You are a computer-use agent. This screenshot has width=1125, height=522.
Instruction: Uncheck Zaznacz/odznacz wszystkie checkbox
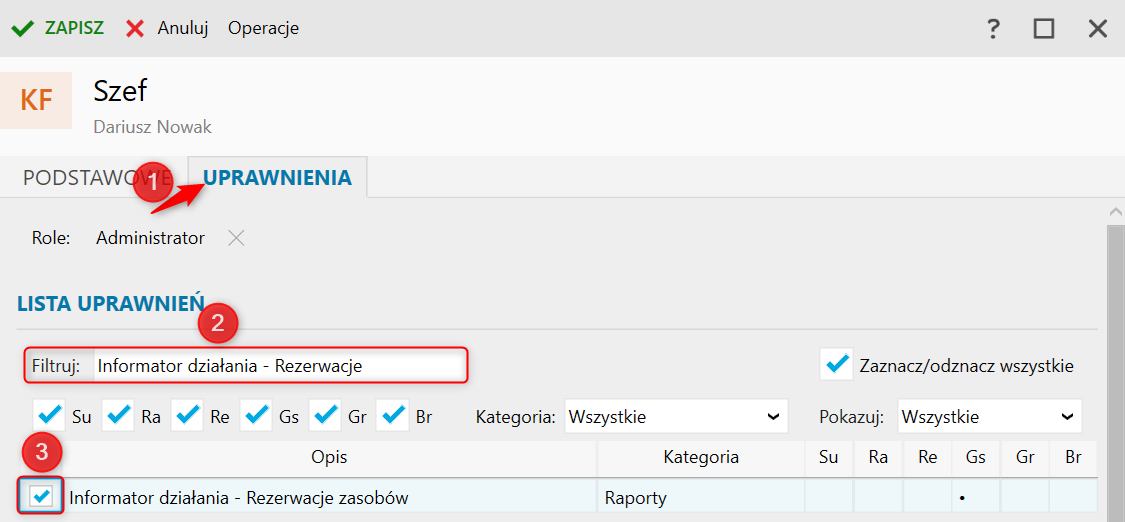(836, 365)
